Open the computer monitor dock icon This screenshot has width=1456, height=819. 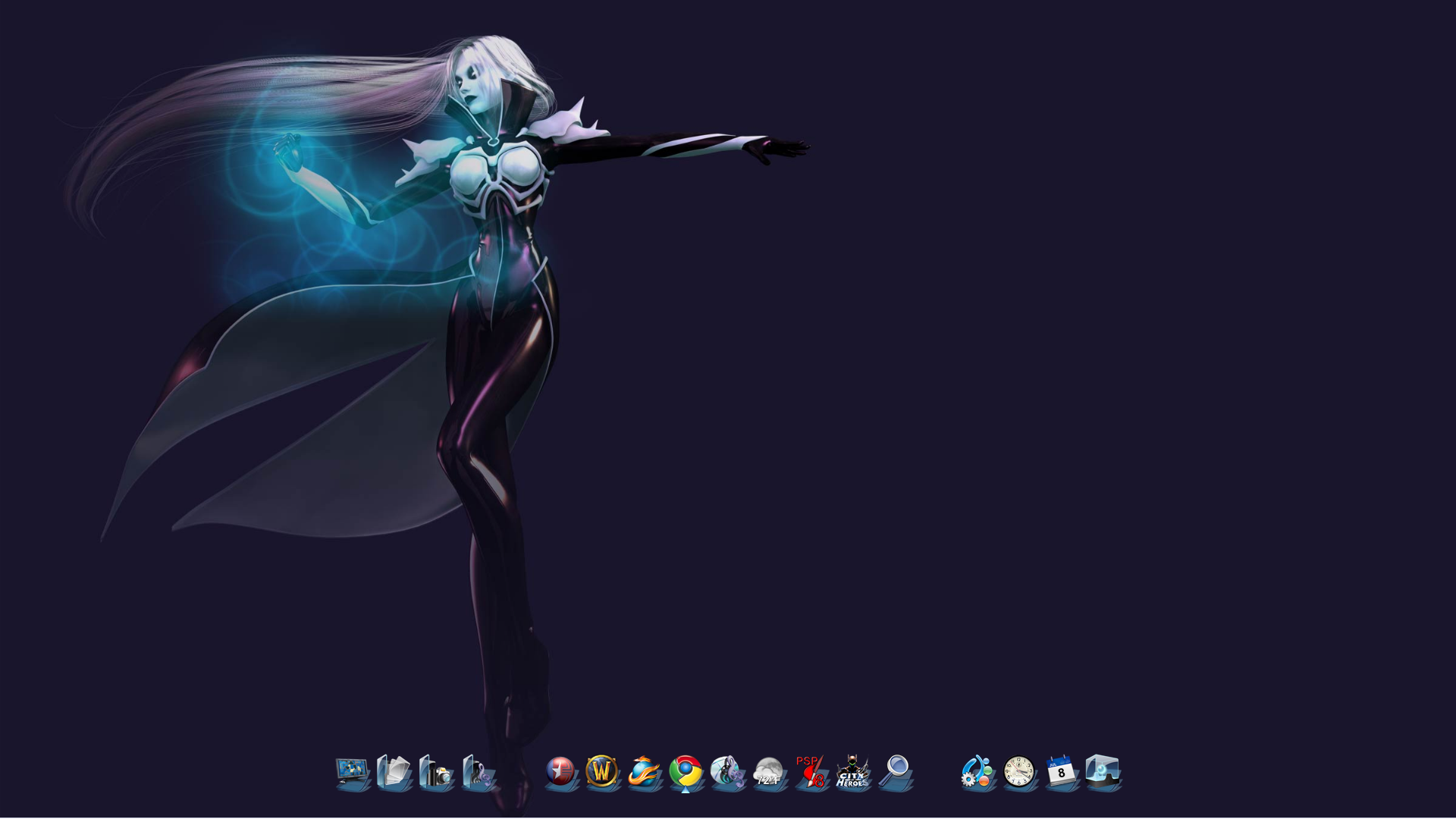point(353,772)
